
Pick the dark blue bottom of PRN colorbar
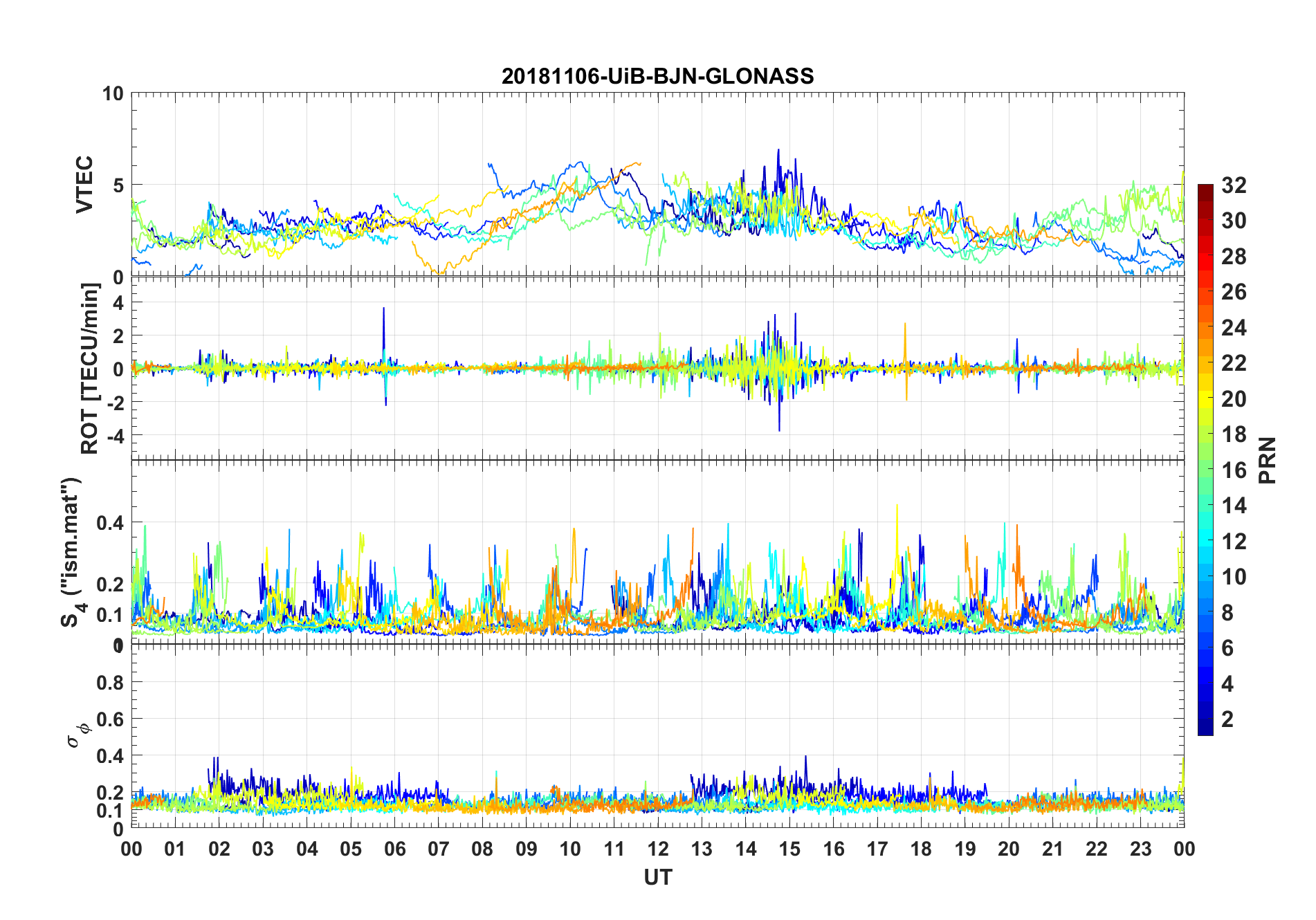[x=1205, y=726]
